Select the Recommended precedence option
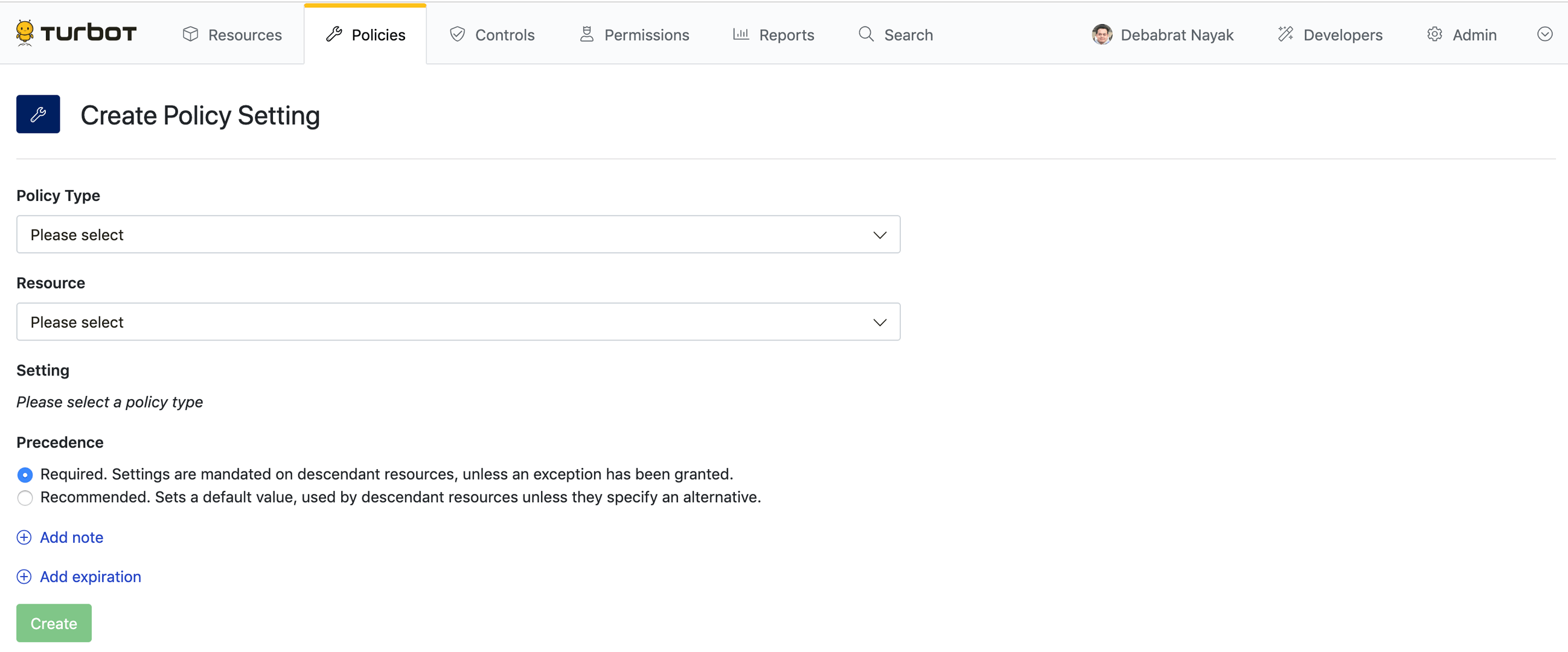The width and height of the screenshot is (1568, 652). pos(25,497)
